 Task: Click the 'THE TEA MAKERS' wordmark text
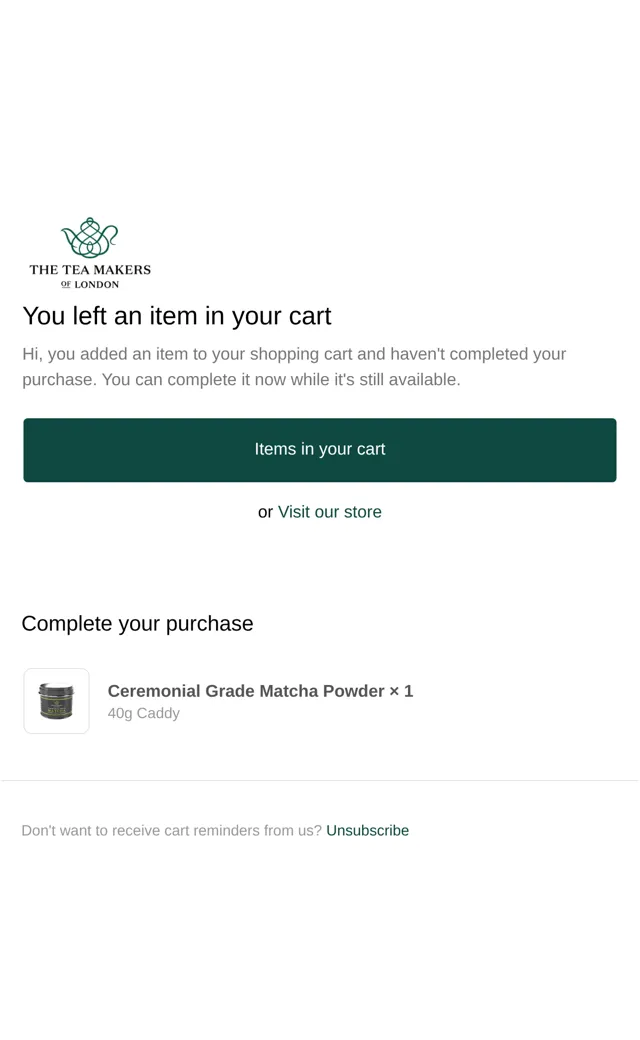[x=90, y=270]
